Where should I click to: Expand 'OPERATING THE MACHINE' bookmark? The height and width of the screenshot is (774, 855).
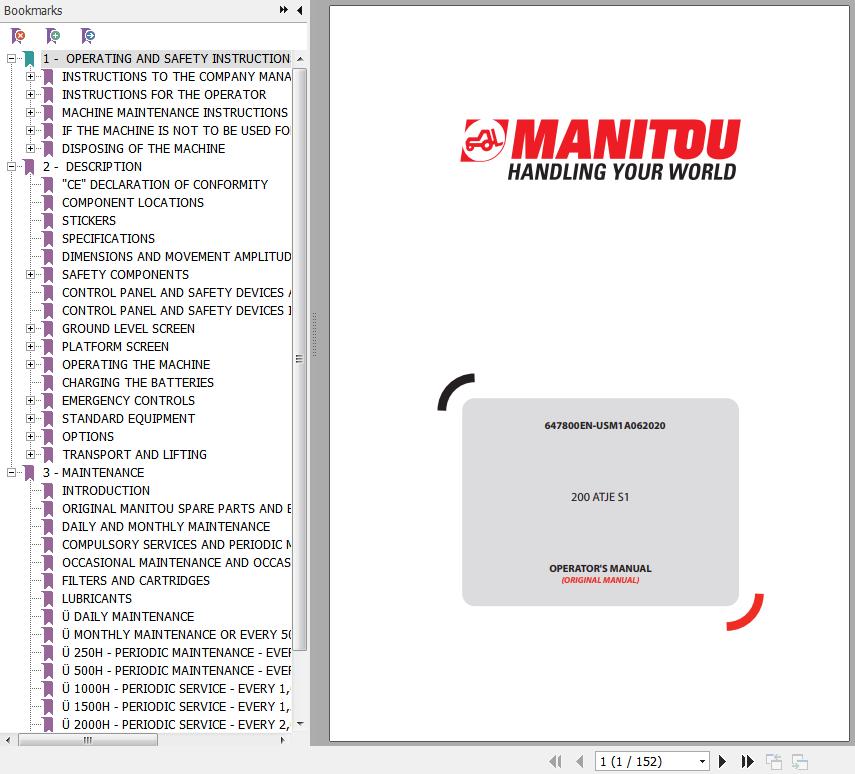[31, 364]
